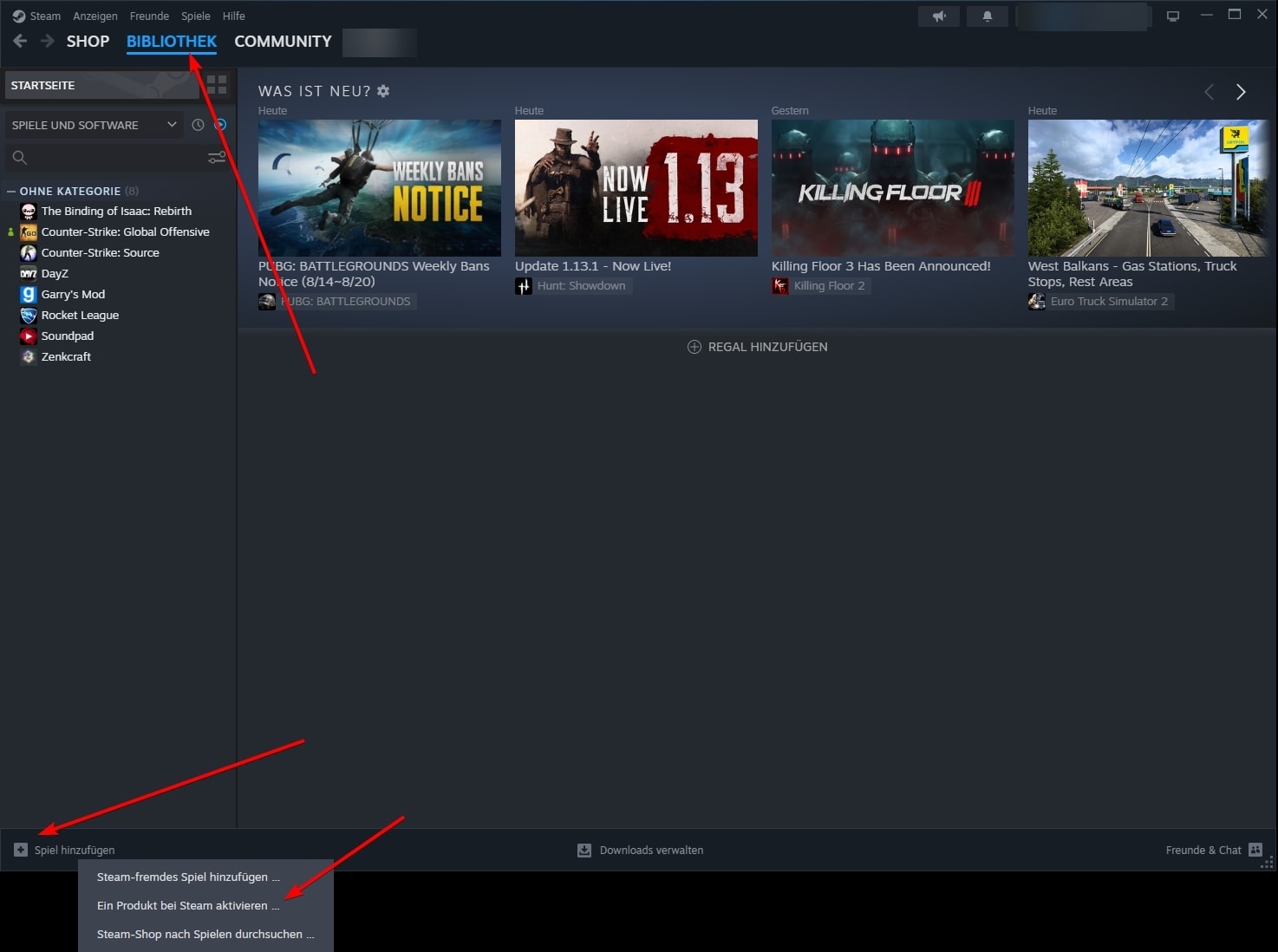Click the ready-to-play filter icon
The width and height of the screenshot is (1278, 952).
pyautogui.click(x=221, y=125)
